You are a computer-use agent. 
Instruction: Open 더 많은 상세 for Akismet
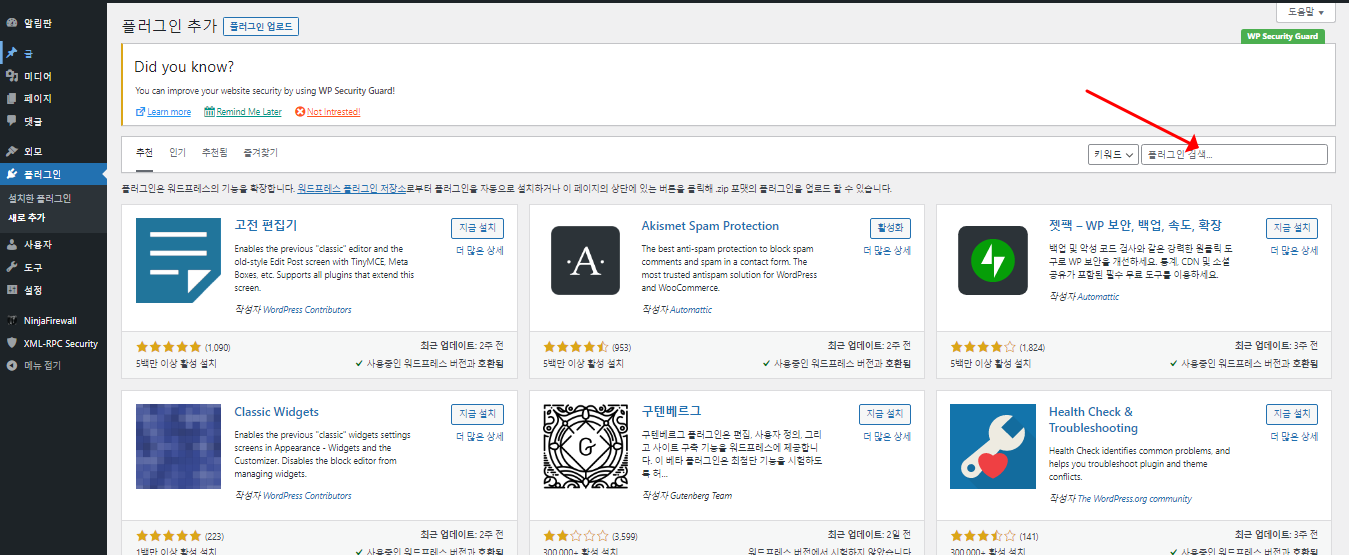coord(888,250)
